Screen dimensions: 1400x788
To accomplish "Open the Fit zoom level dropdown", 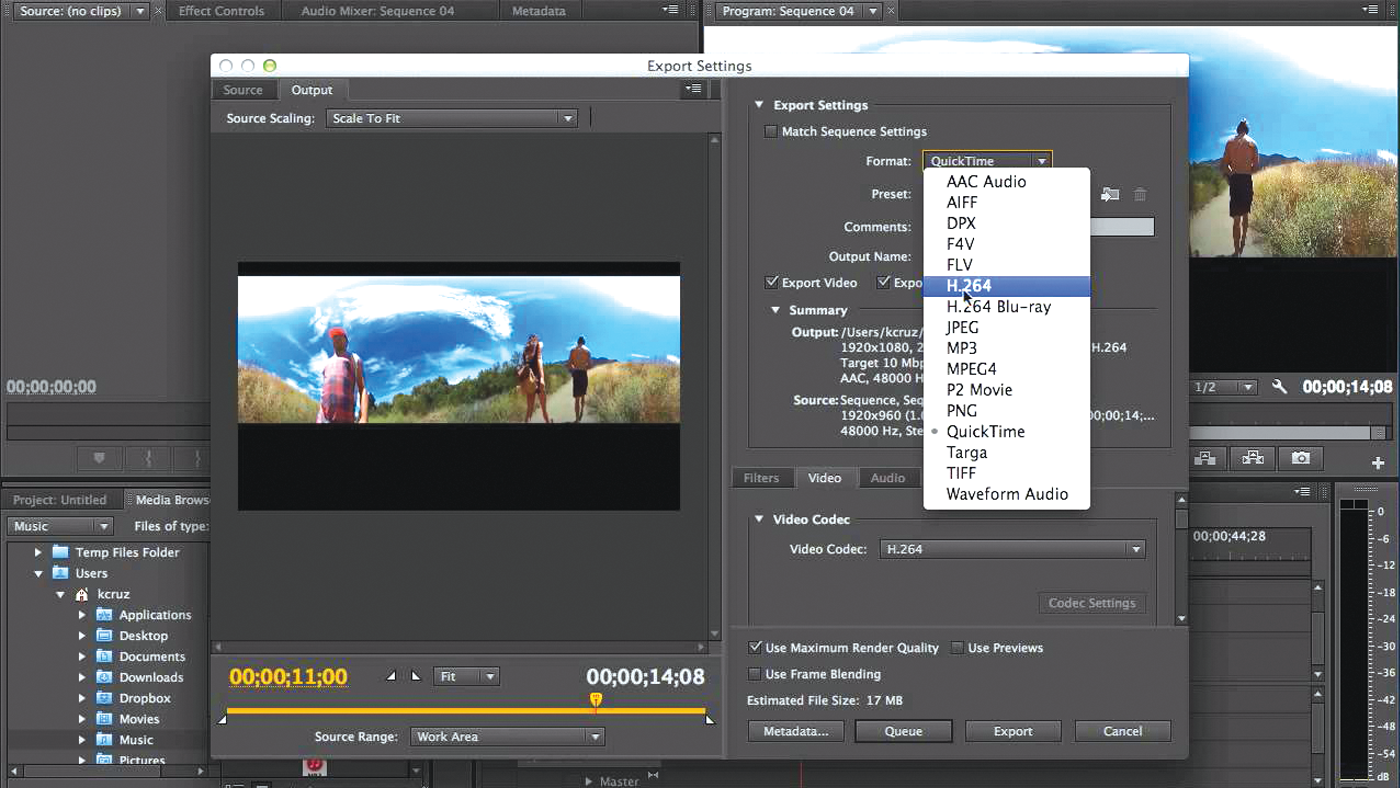I will [466, 677].
